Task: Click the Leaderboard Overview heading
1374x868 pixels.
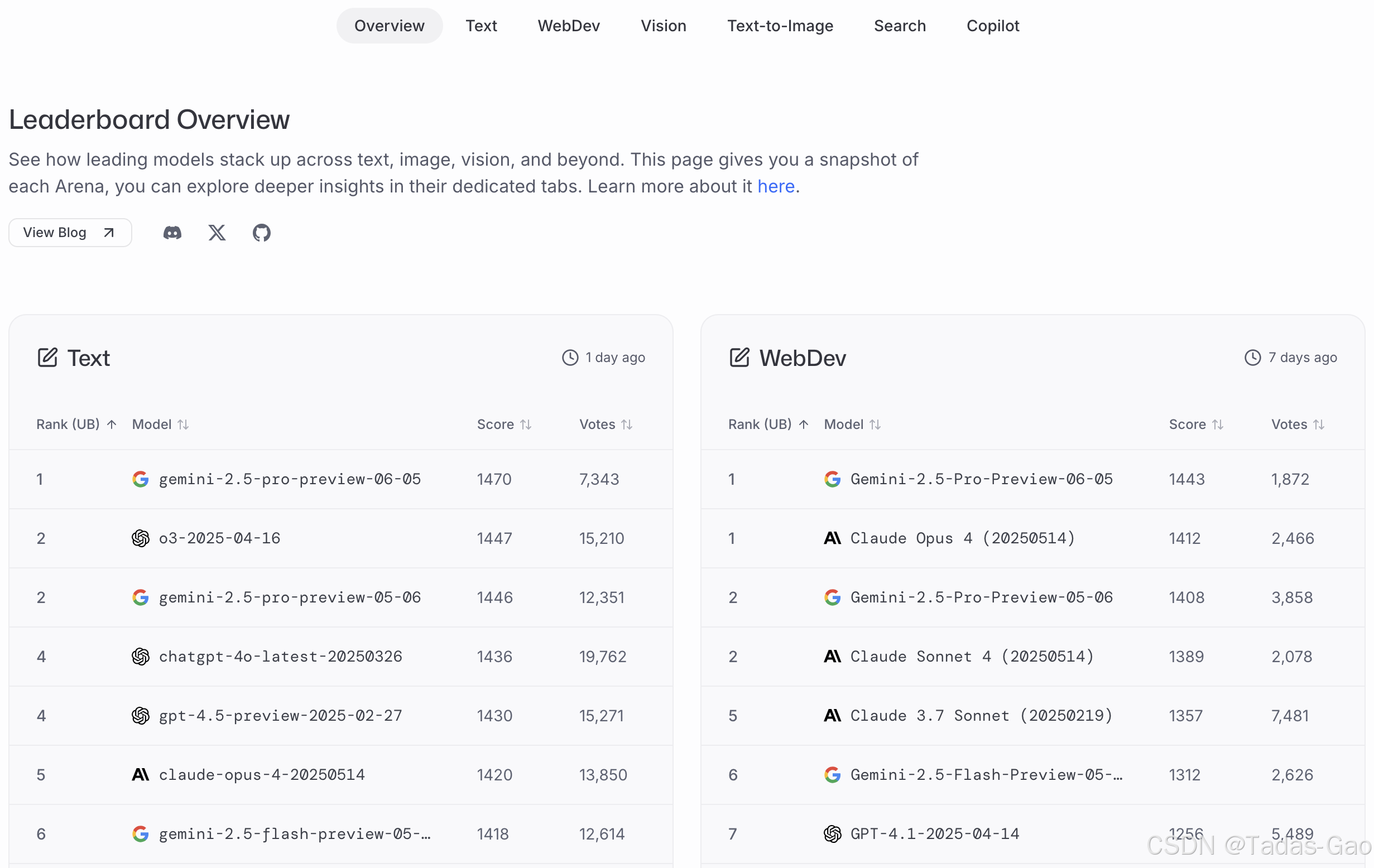Action: click(150, 120)
